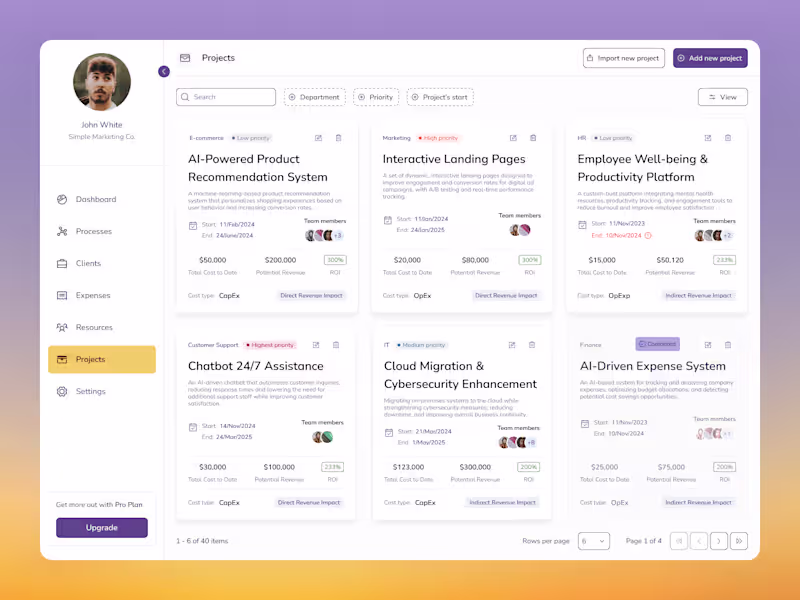Click the Medium priority tag on IT card
Viewport: 800px width, 600px height.
tap(421, 345)
